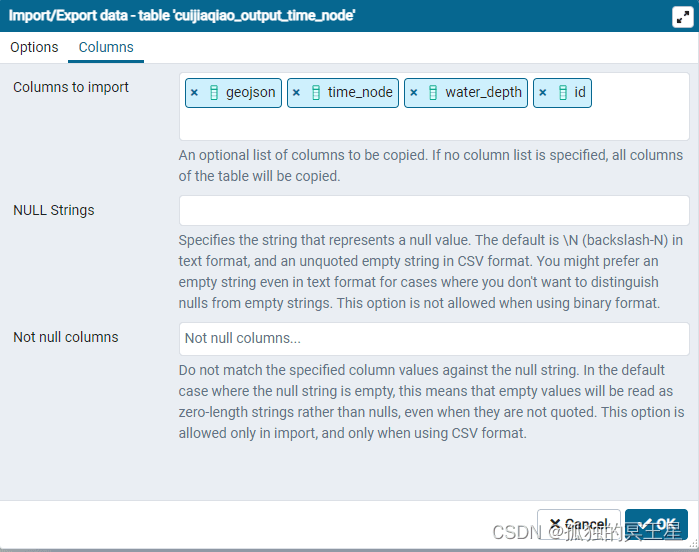This screenshot has height=552, width=699.
Task: Click the id column icon
Action: [562, 92]
